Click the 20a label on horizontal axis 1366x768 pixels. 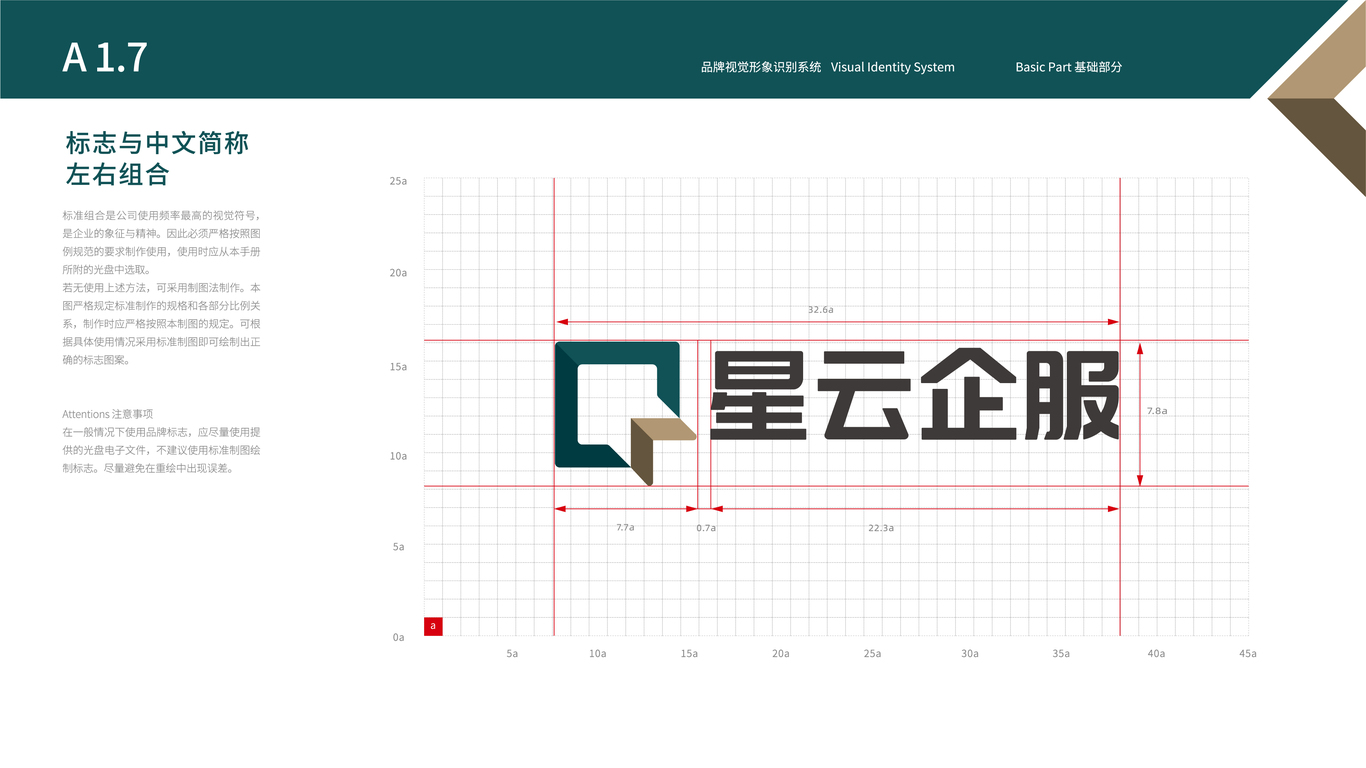780,654
